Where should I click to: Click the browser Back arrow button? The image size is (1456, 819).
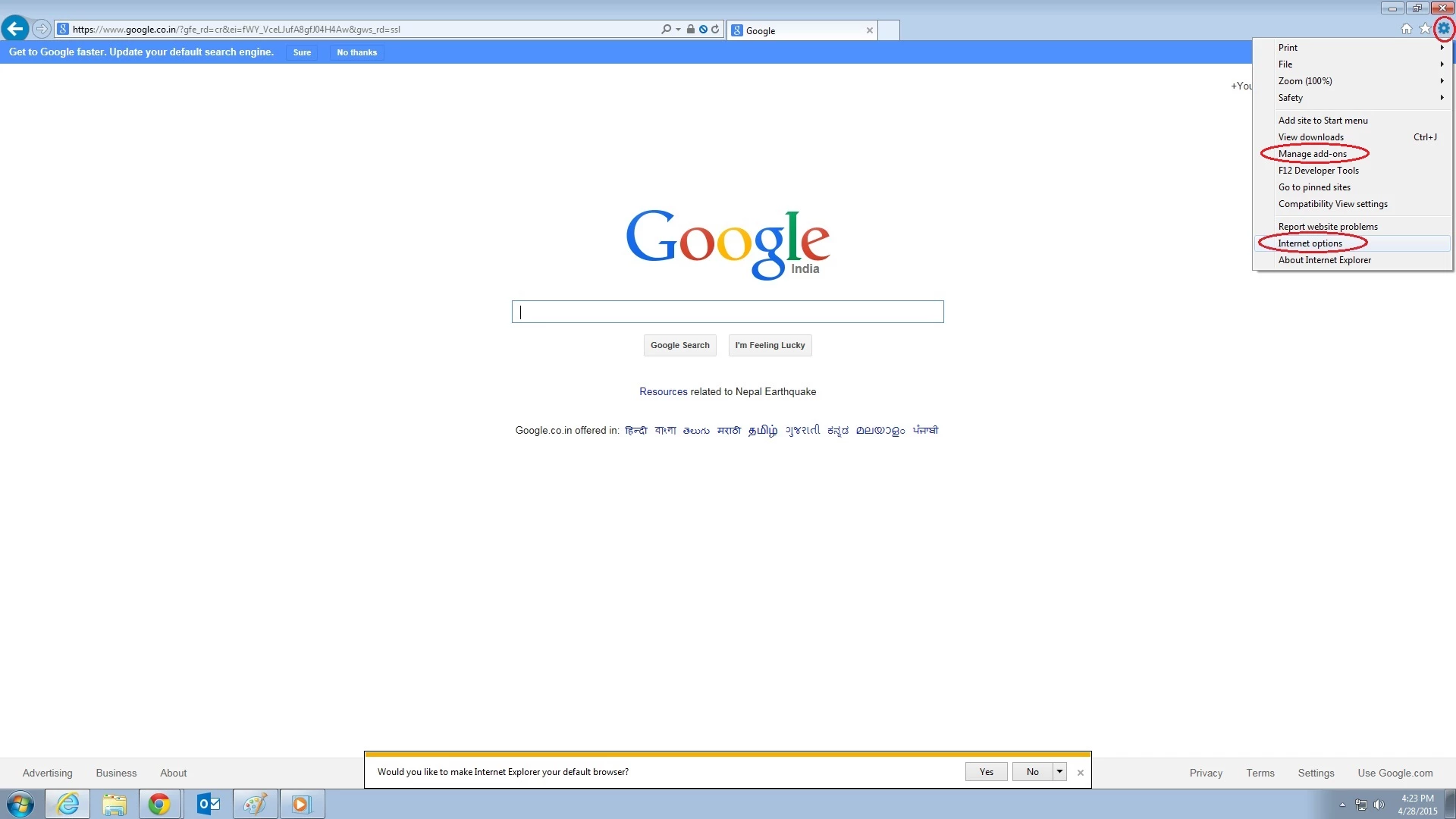[x=15, y=29]
